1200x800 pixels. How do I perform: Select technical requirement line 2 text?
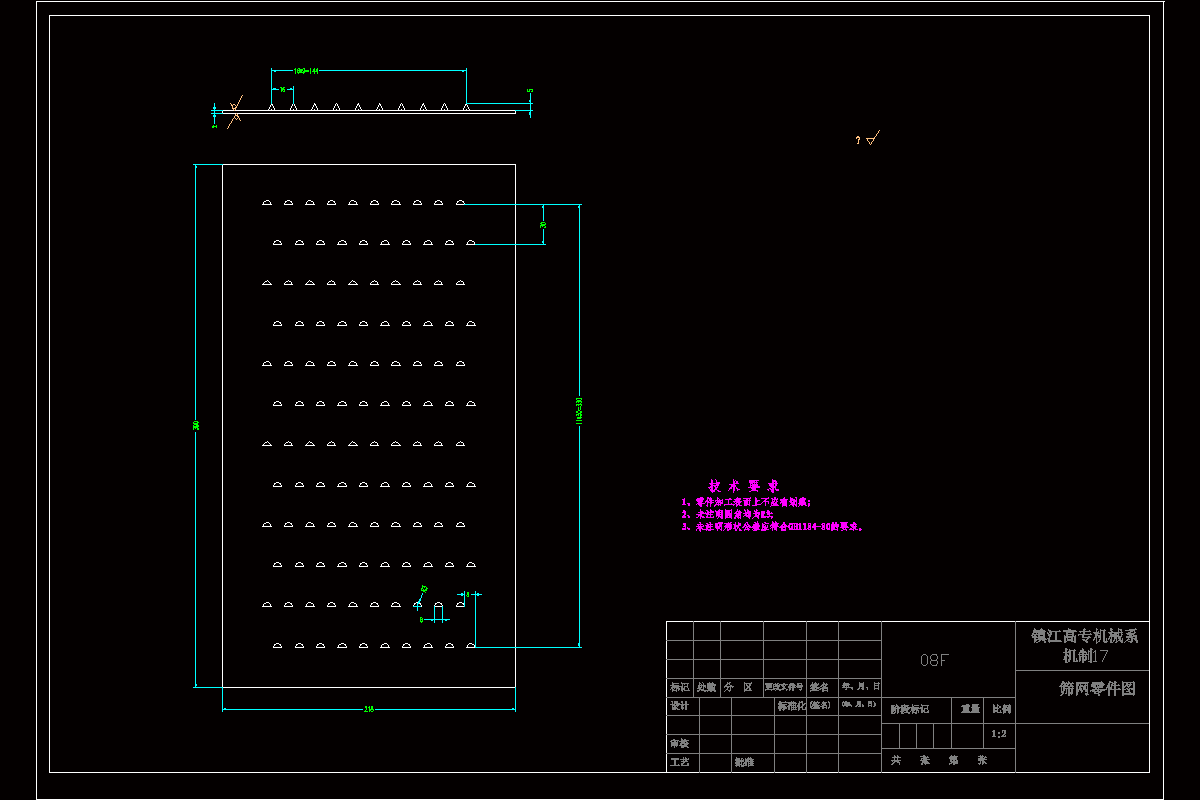pyautogui.click(x=728, y=514)
